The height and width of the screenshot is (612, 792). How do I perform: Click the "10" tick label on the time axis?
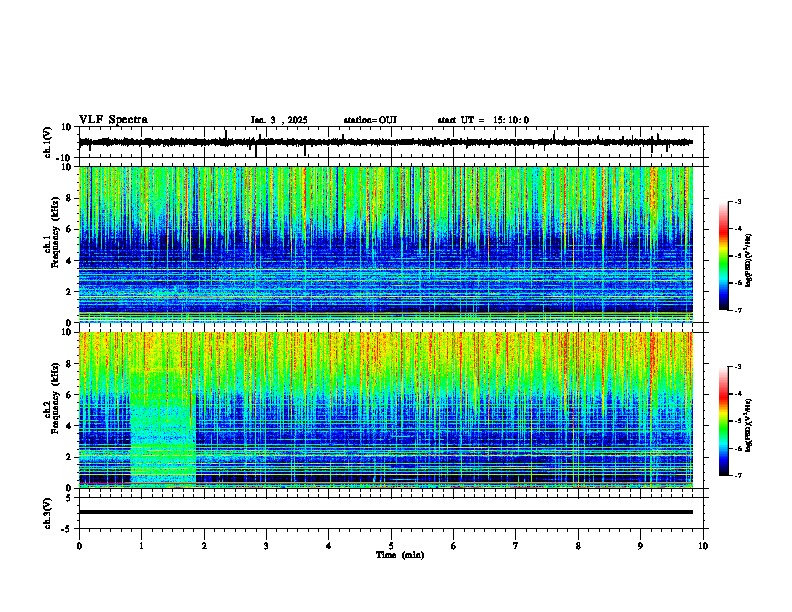pyautogui.click(x=703, y=546)
